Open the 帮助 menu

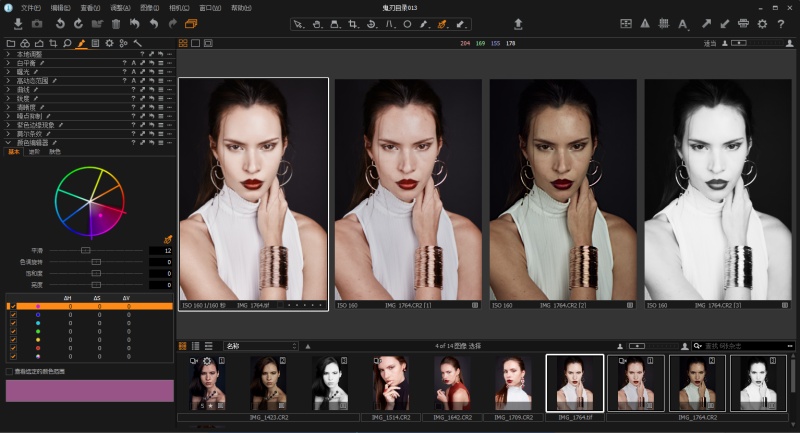click(x=241, y=8)
